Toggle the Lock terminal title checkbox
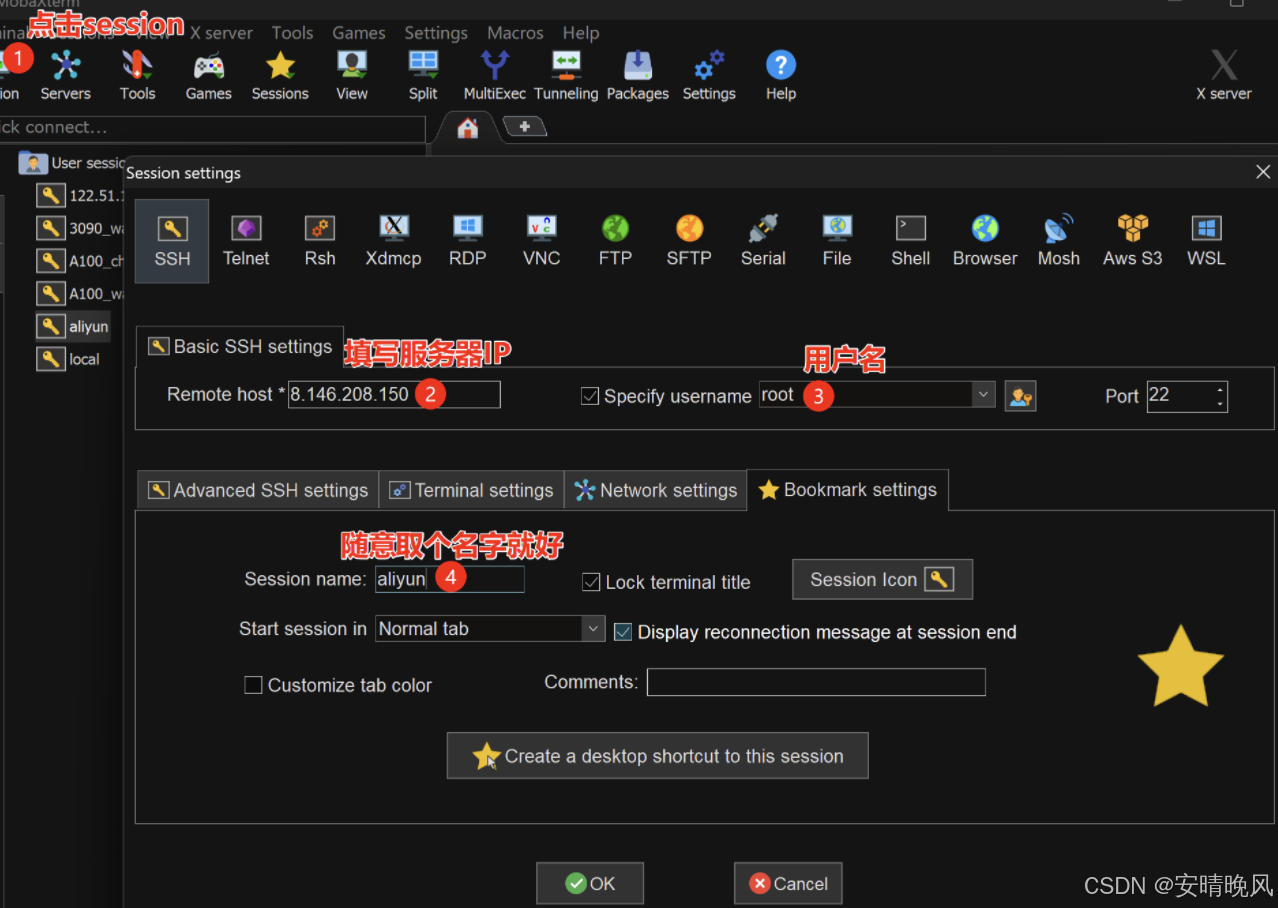 point(591,582)
